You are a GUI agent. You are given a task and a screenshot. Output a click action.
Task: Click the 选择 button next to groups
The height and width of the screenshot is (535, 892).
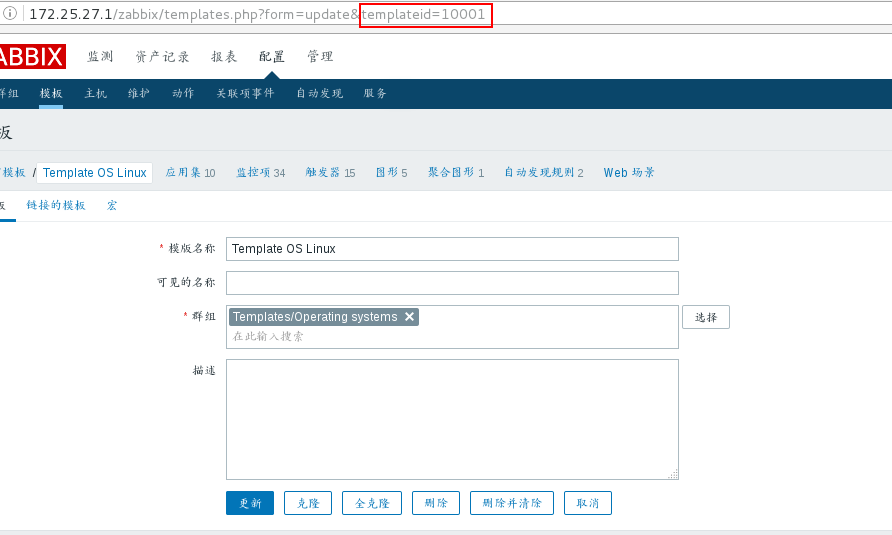tap(705, 317)
